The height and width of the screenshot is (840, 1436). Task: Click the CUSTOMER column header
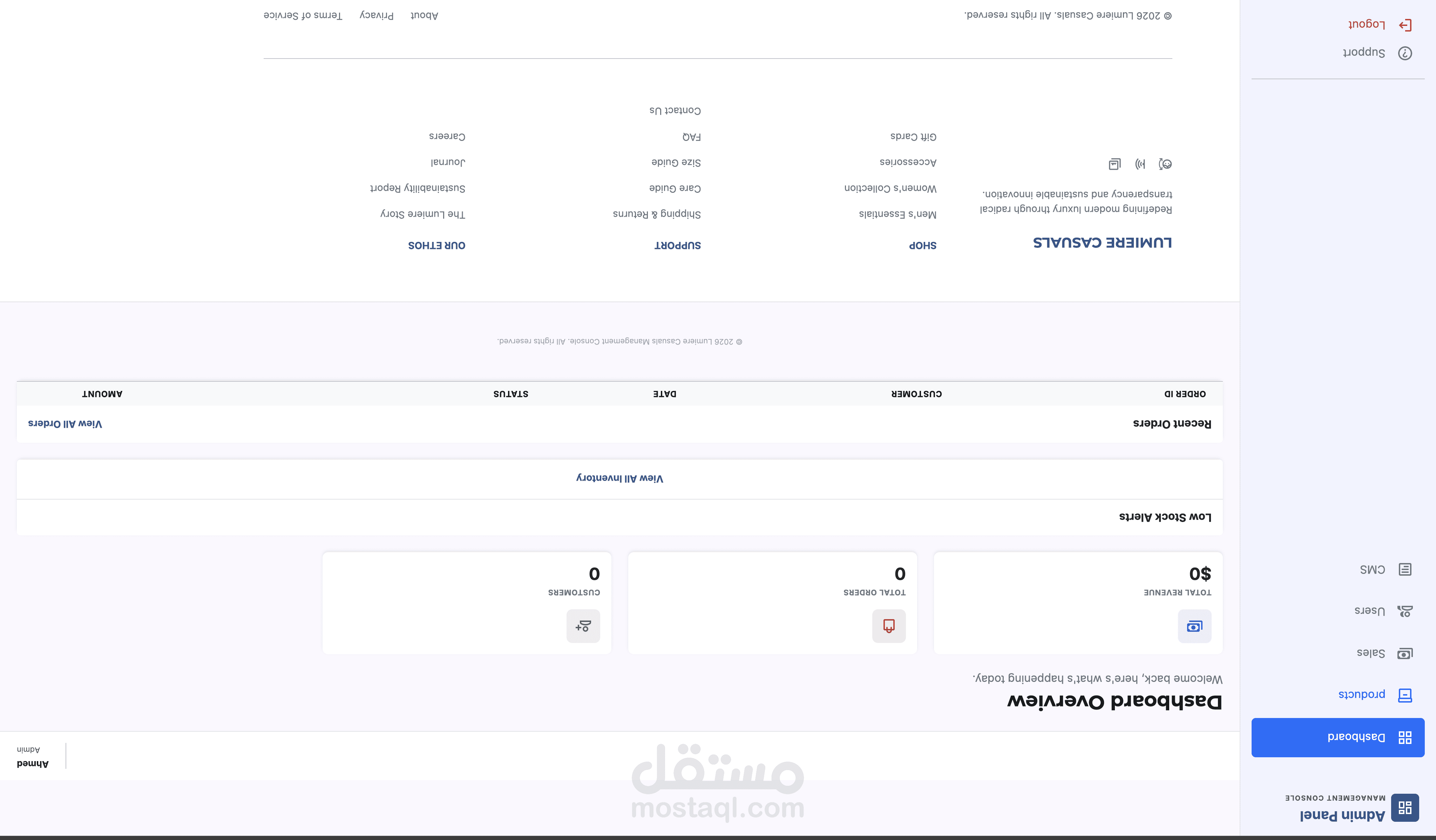pyautogui.click(x=916, y=394)
